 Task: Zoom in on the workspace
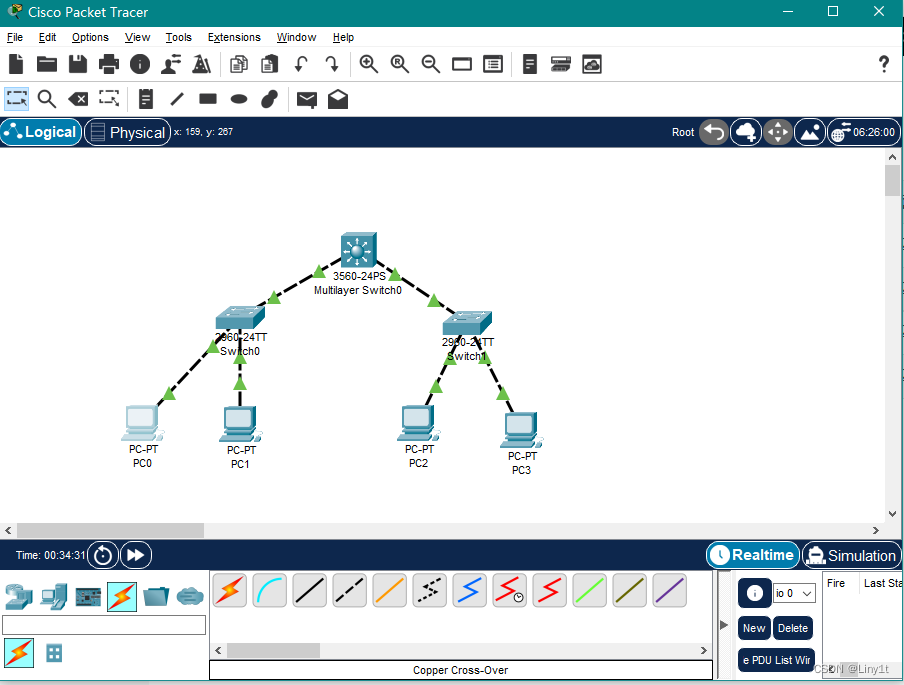tap(368, 64)
